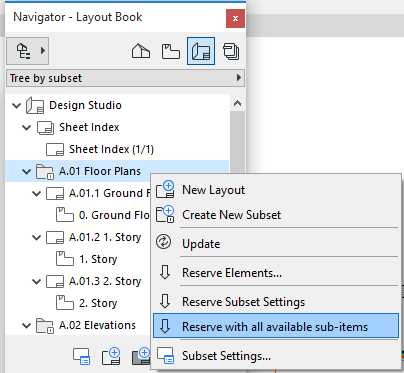The image size is (404, 373).
Task: Click the New Master Layout bottom icon
Action: pos(141,356)
